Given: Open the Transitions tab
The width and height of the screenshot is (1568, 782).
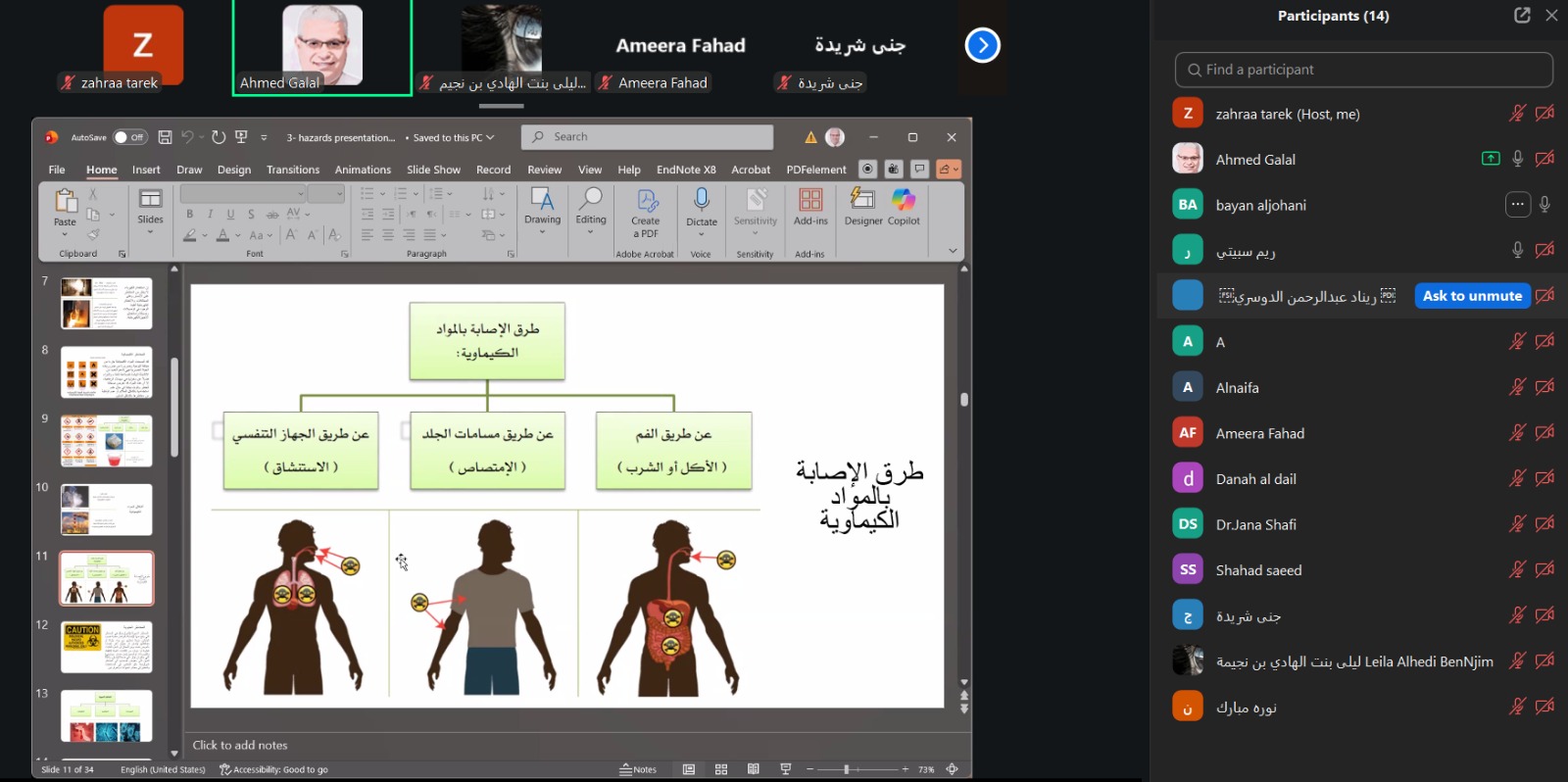Looking at the screenshot, I should coord(293,170).
